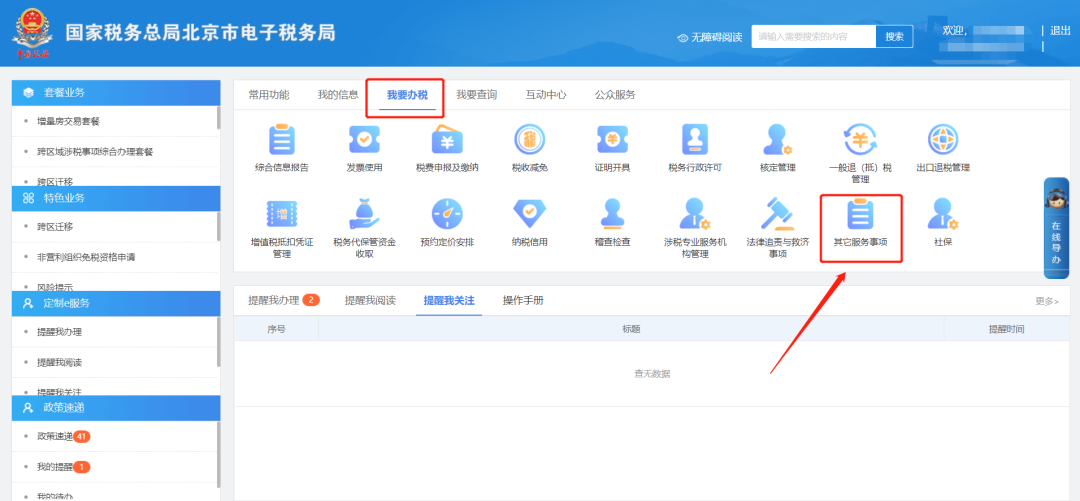Open 税费申报及缴纳 icon

tap(447, 140)
